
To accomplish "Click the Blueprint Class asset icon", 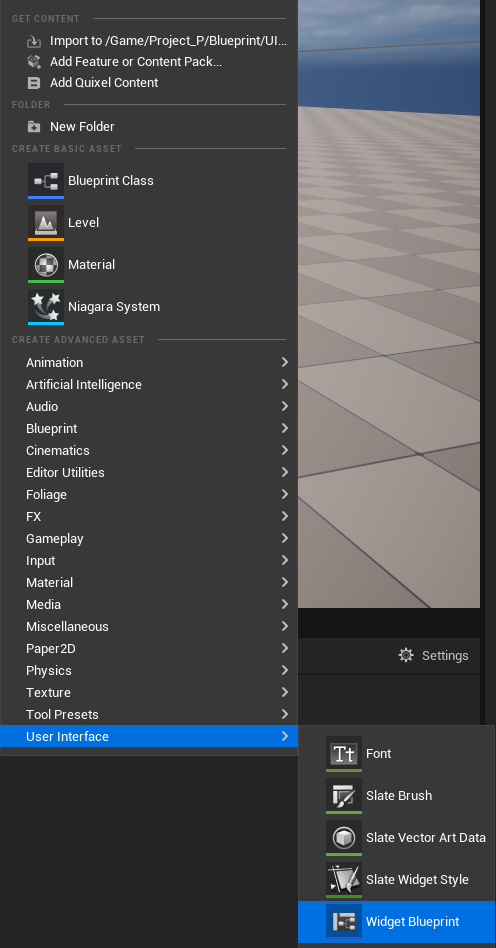I will point(46,180).
